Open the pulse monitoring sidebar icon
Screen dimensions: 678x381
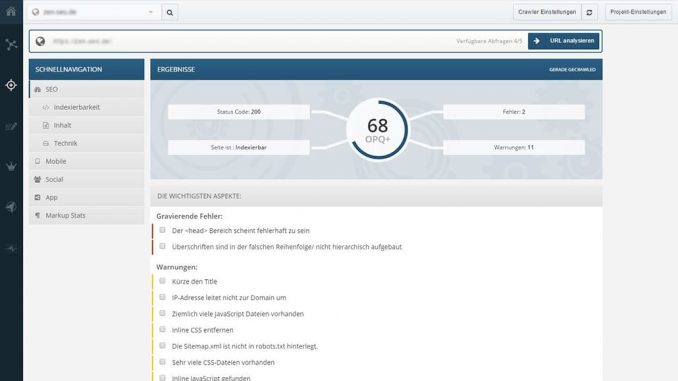(11, 248)
